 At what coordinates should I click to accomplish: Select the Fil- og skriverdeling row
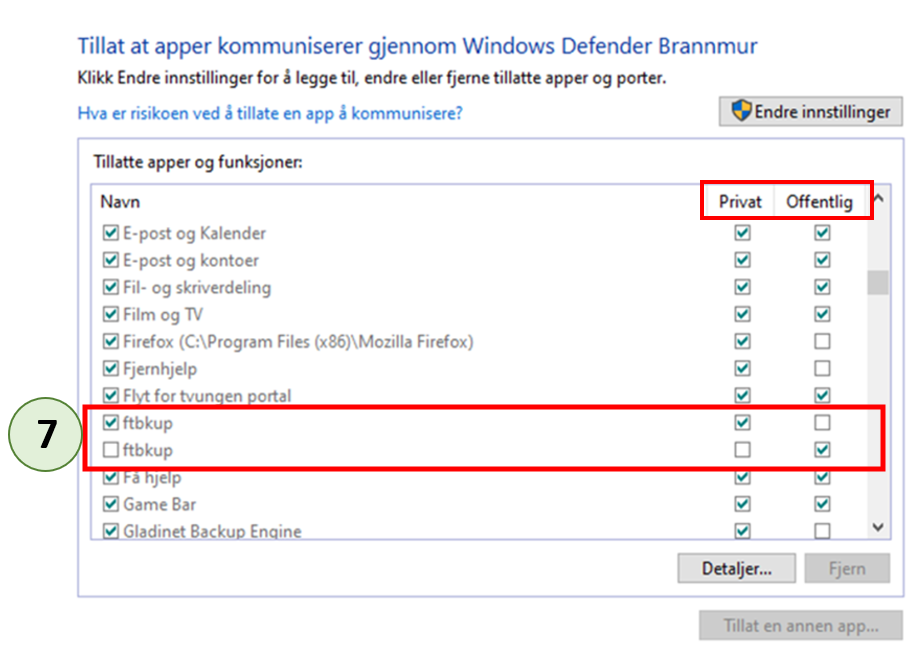click(197, 288)
